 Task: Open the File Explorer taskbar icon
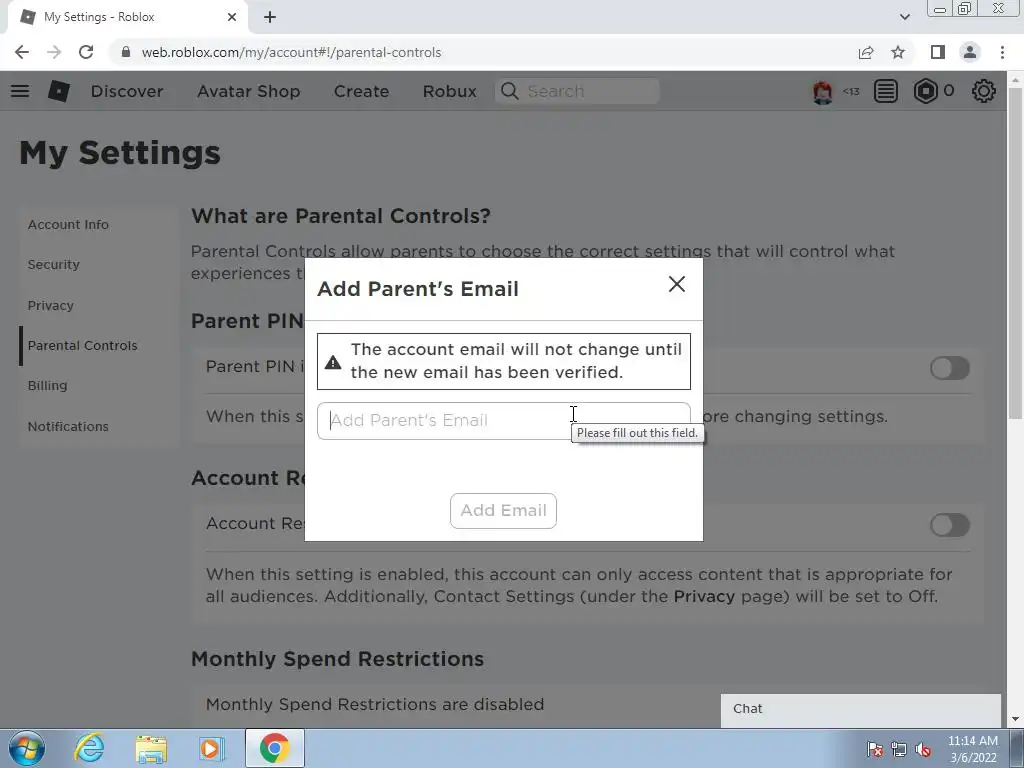(x=151, y=748)
